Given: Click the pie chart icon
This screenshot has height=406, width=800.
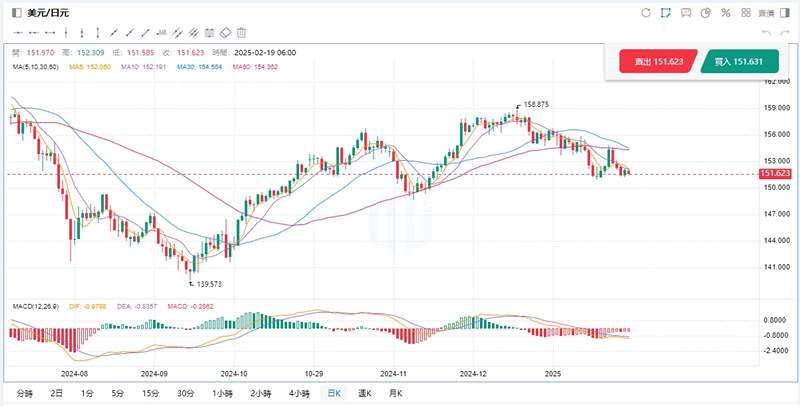Looking at the screenshot, I should tap(706, 13).
